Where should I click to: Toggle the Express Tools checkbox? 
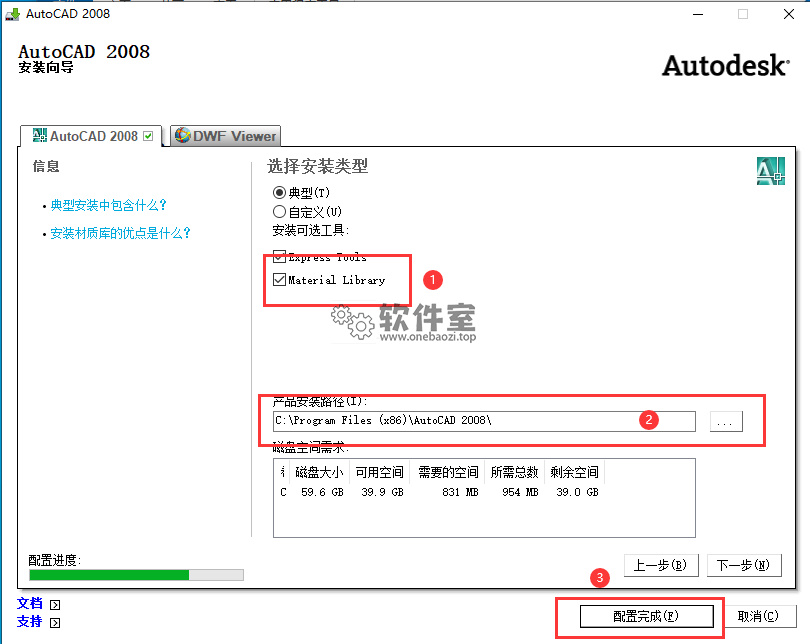point(279,256)
